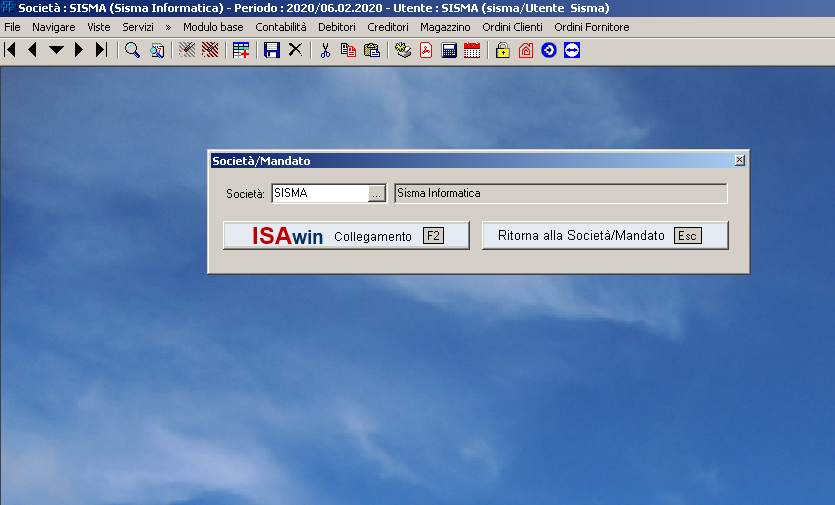The width and height of the screenshot is (835, 505).
Task: Click the magnifying glass search icon
Action: [x=132, y=50]
